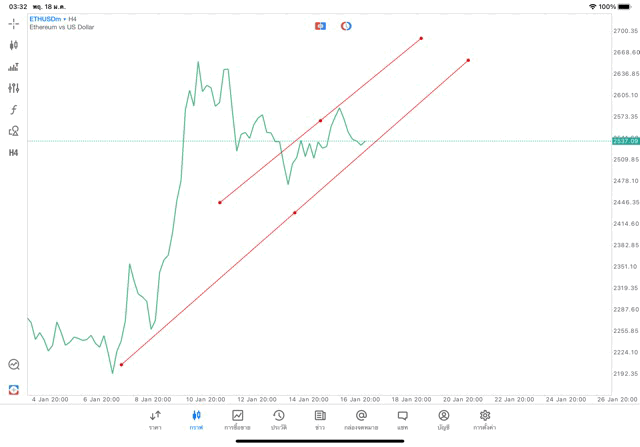
Task: Toggle the red-blue circular clock icon
Action: [x=346, y=26]
